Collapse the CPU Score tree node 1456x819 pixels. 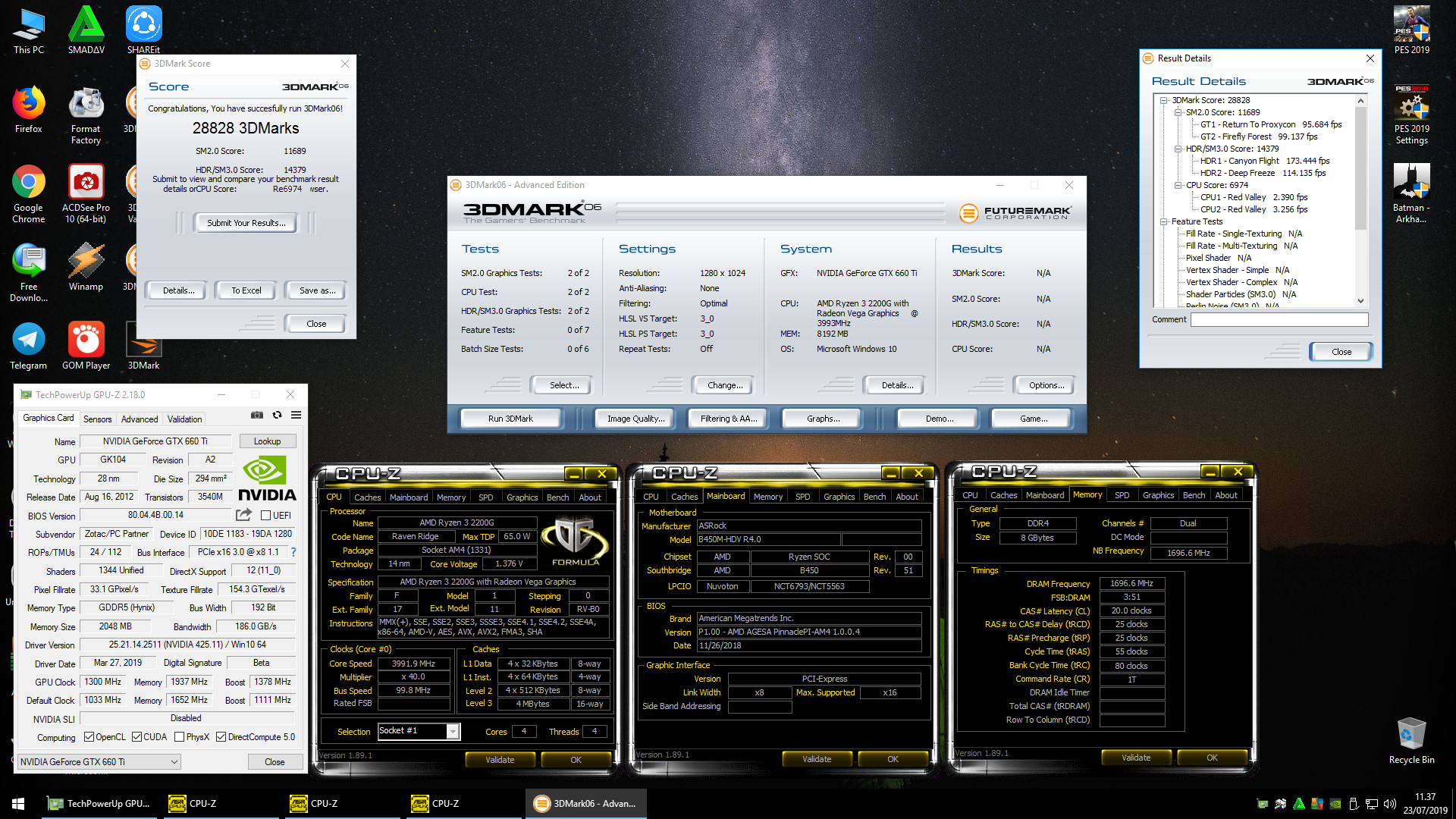pos(1178,185)
